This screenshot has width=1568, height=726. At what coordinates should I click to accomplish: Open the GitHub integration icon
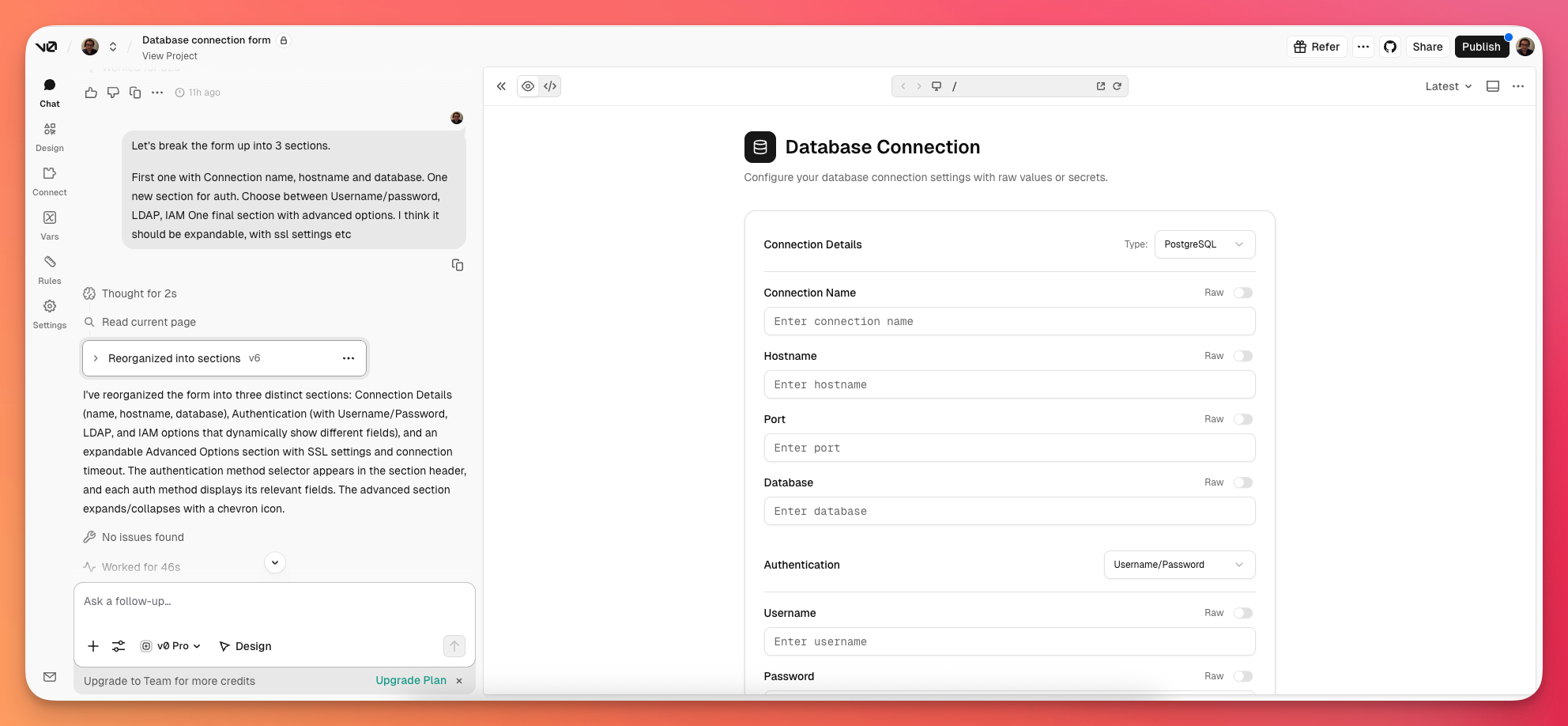tap(1390, 47)
